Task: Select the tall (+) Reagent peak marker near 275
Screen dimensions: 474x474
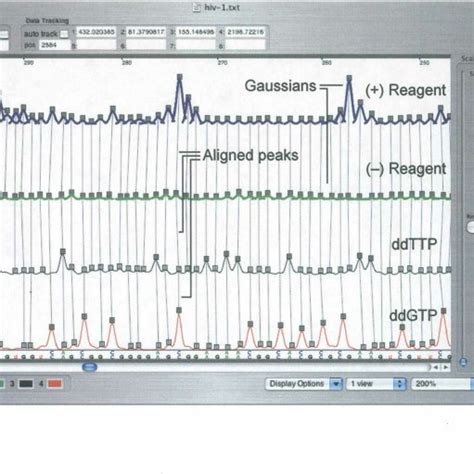Action: tap(179, 77)
